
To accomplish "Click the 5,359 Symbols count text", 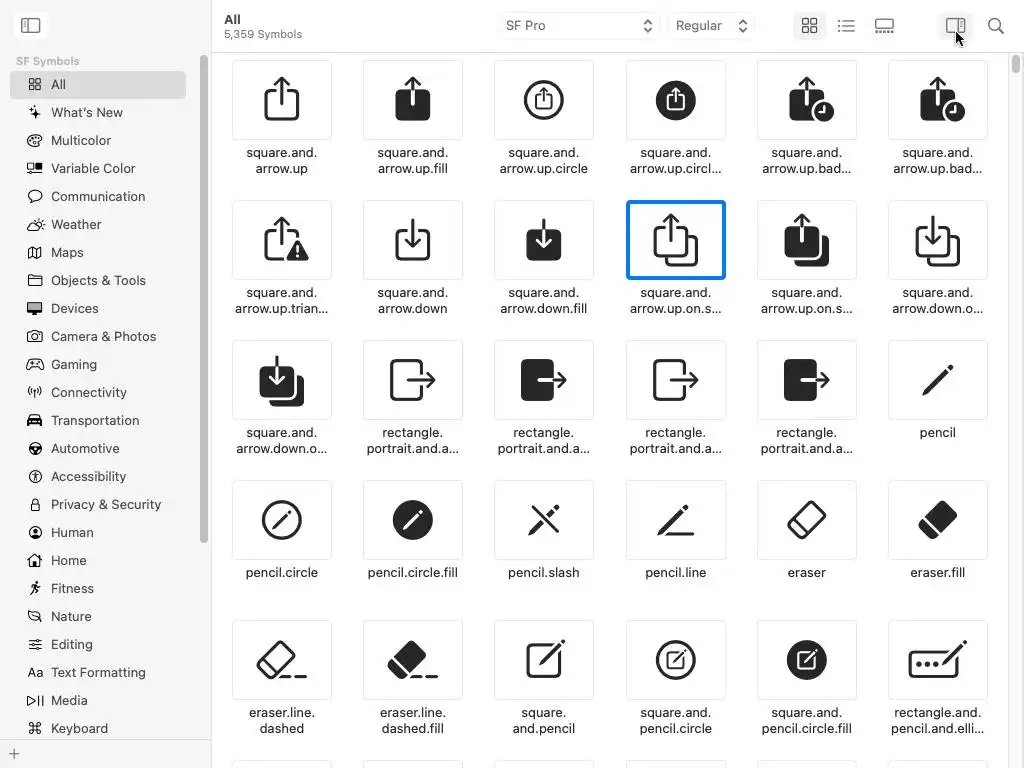I will click(x=263, y=35).
